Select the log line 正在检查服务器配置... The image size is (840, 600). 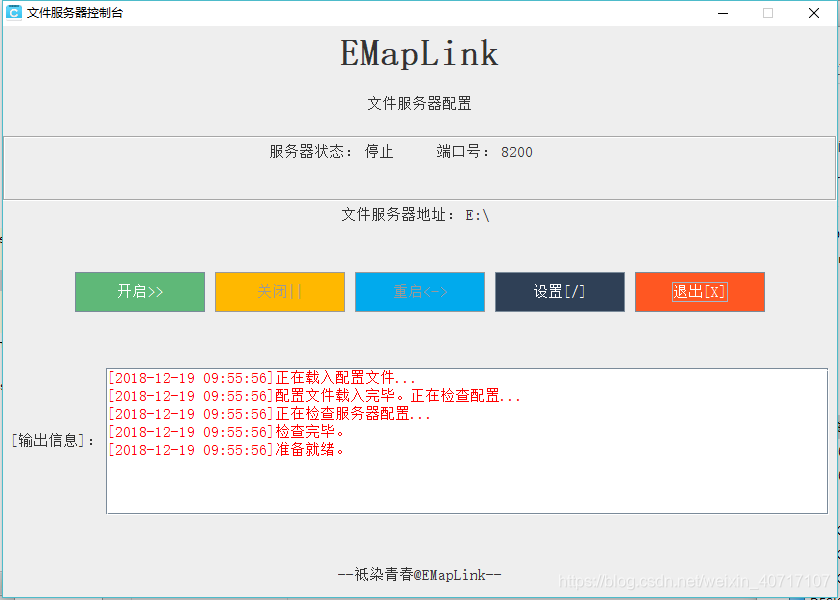click(269, 414)
